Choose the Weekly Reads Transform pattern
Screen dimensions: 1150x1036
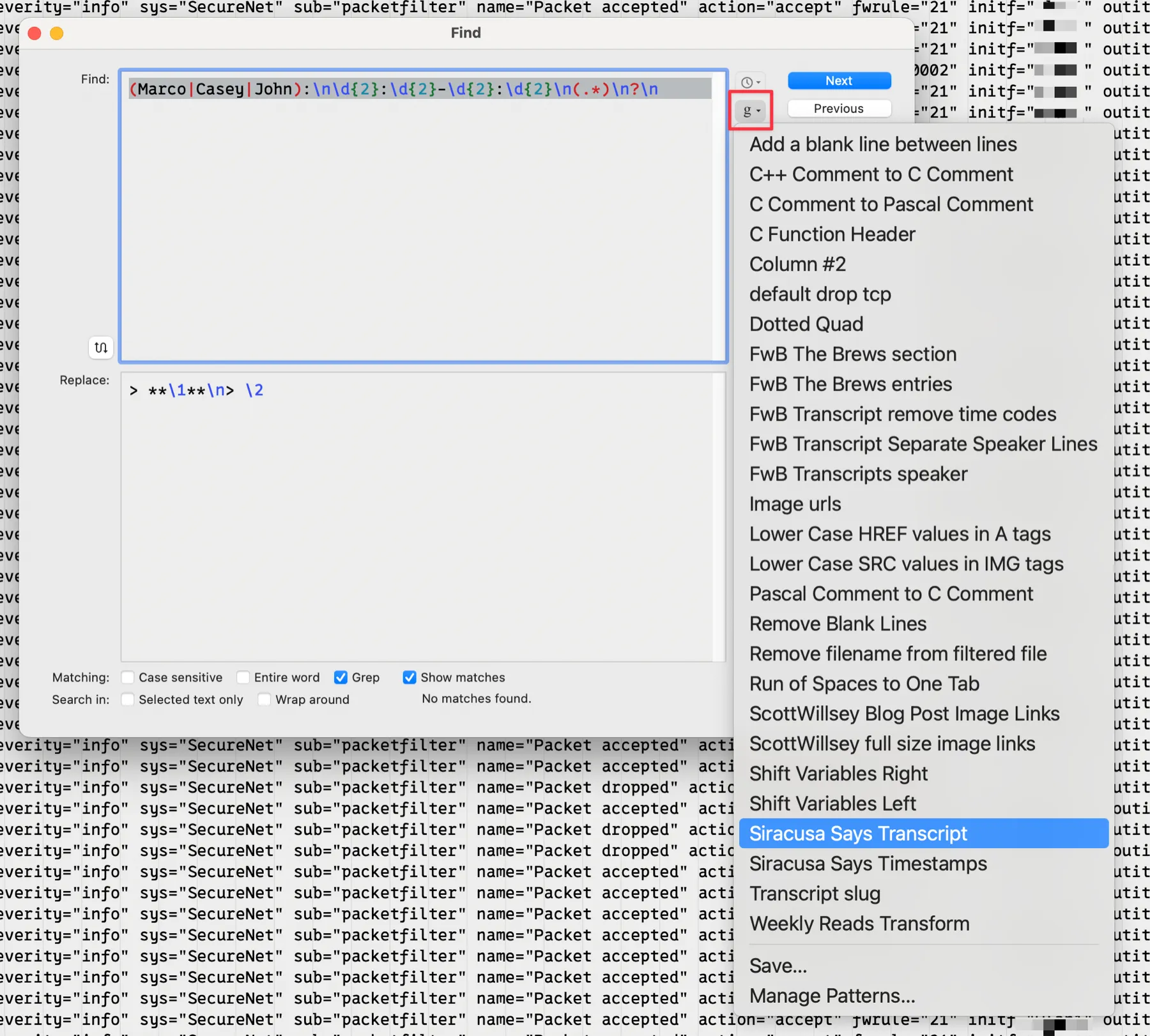[859, 923]
